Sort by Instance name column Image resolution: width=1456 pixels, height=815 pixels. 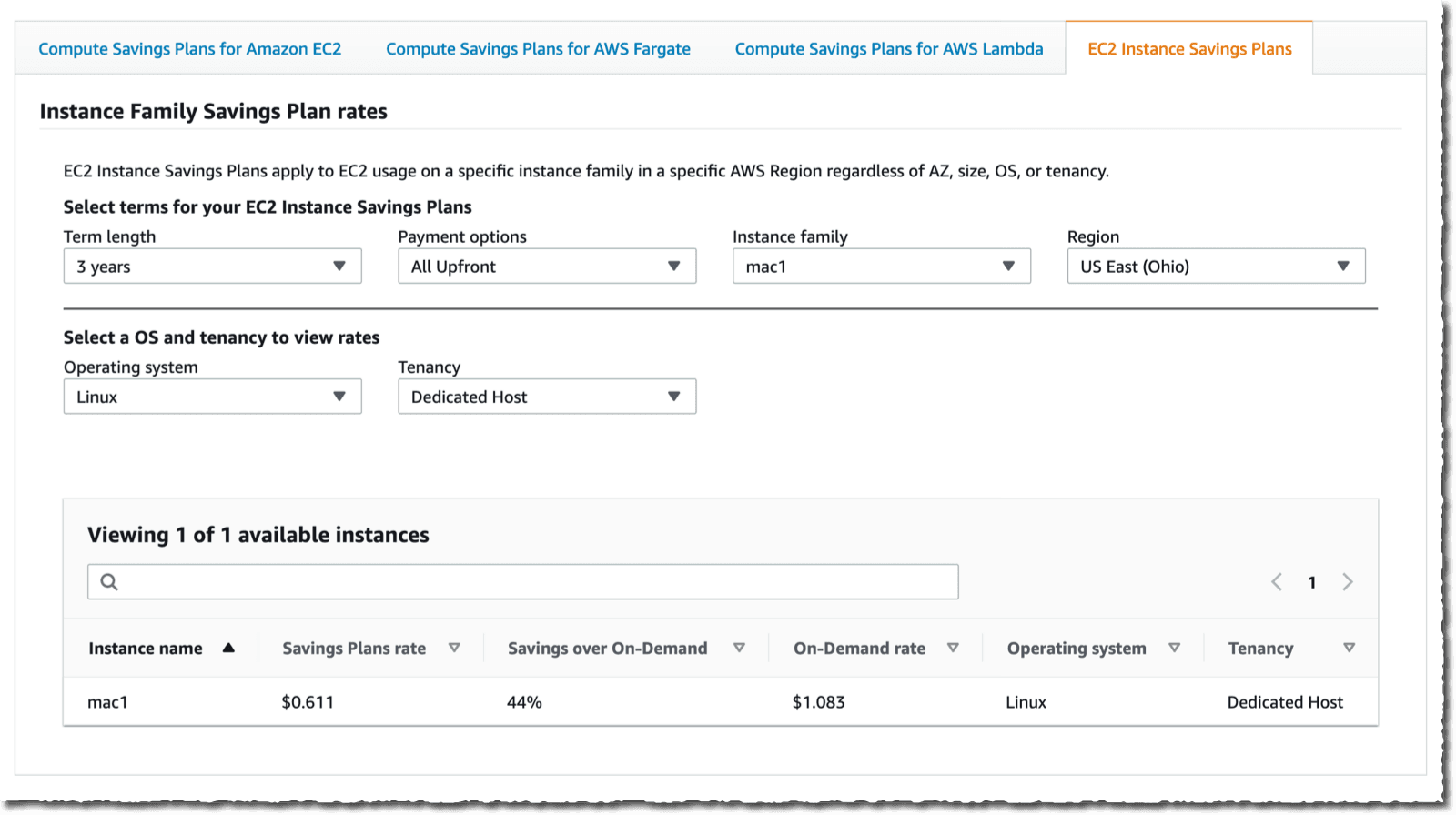click(162, 649)
